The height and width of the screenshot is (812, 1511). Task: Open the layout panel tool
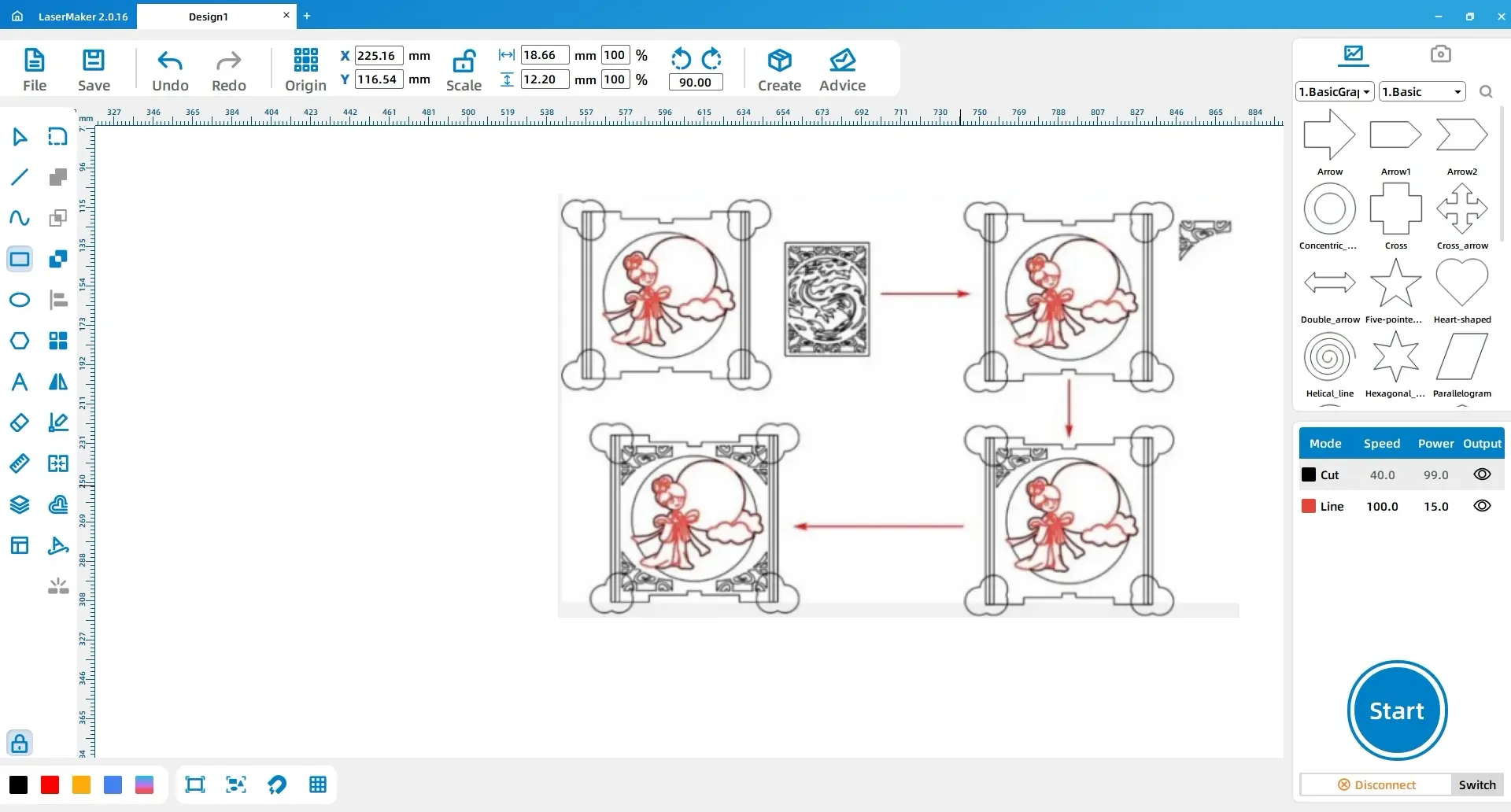click(20, 545)
